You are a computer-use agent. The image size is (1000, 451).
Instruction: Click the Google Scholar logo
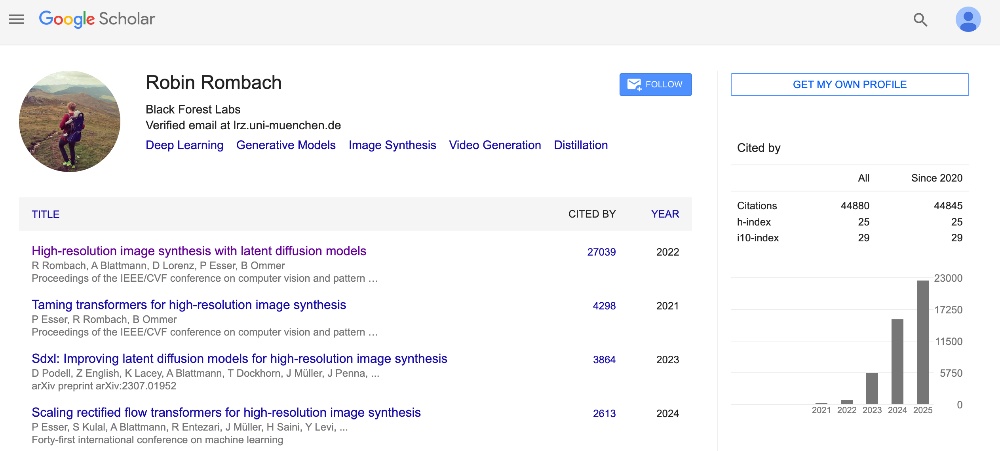point(97,19)
